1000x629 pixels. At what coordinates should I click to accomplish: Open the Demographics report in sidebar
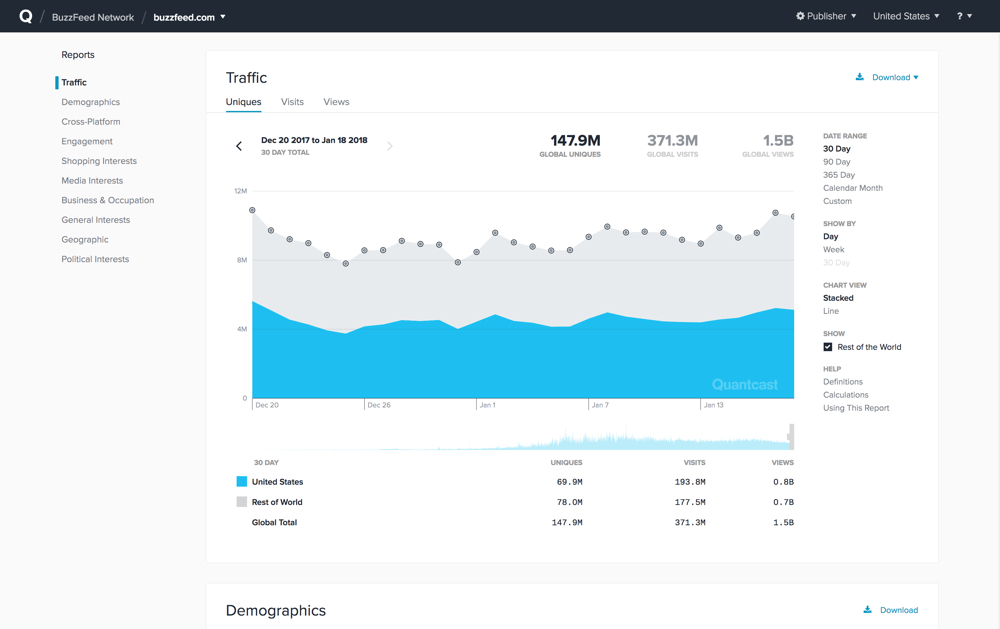91,102
